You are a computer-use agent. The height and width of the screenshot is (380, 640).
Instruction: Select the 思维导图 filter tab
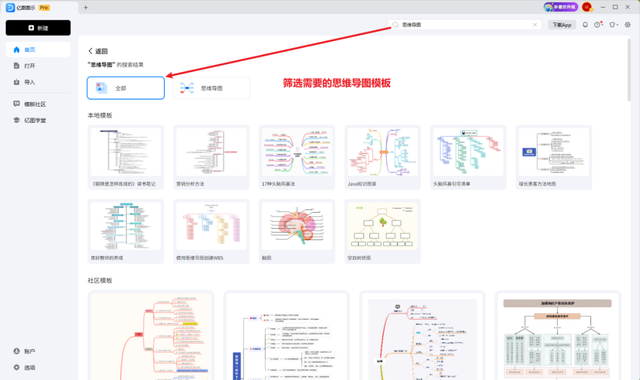211,88
